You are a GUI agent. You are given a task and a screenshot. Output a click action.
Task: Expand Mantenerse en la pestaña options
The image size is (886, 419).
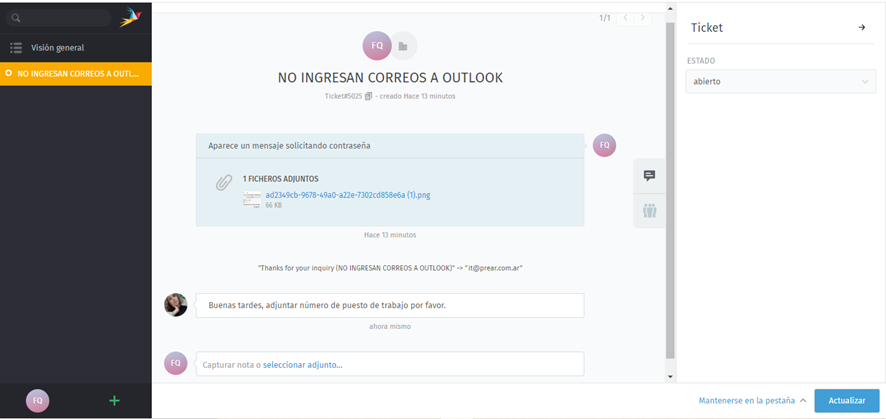click(x=752, y=400)
